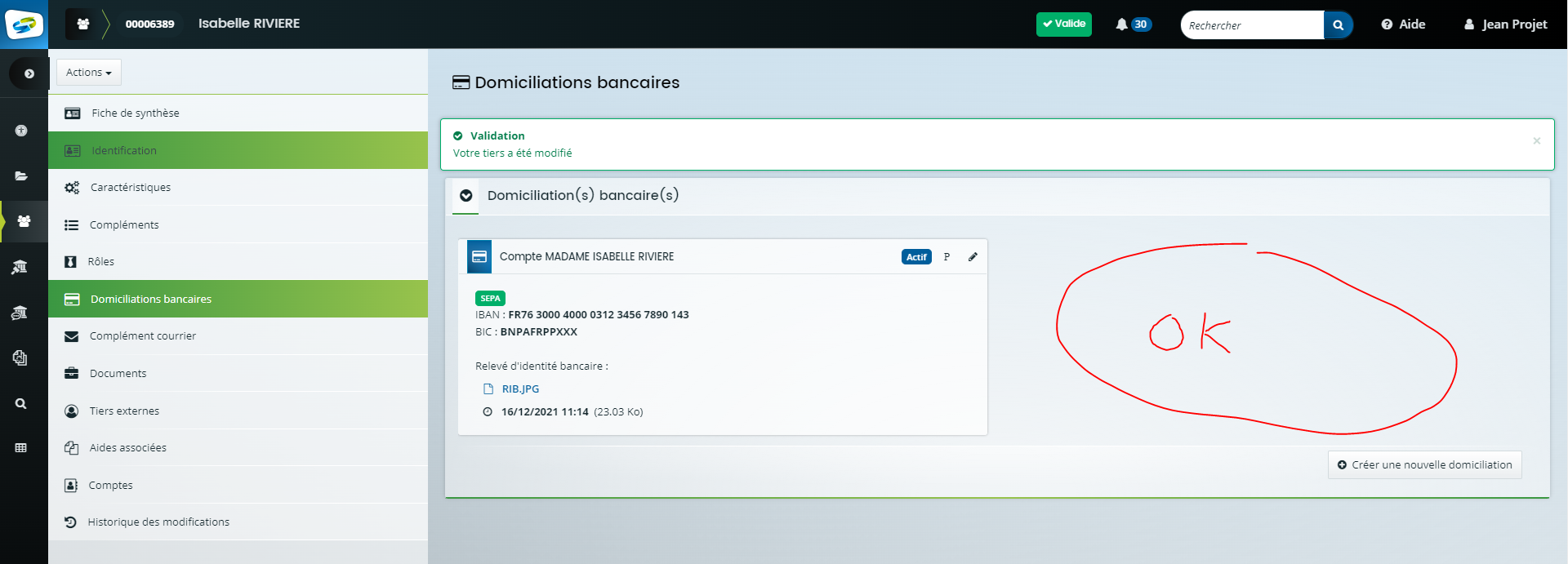Viewport: 1568px width, 564px height.
Task: Click the Aides associées copy icon
Action: pyautogui.click(x=71, y=448)
